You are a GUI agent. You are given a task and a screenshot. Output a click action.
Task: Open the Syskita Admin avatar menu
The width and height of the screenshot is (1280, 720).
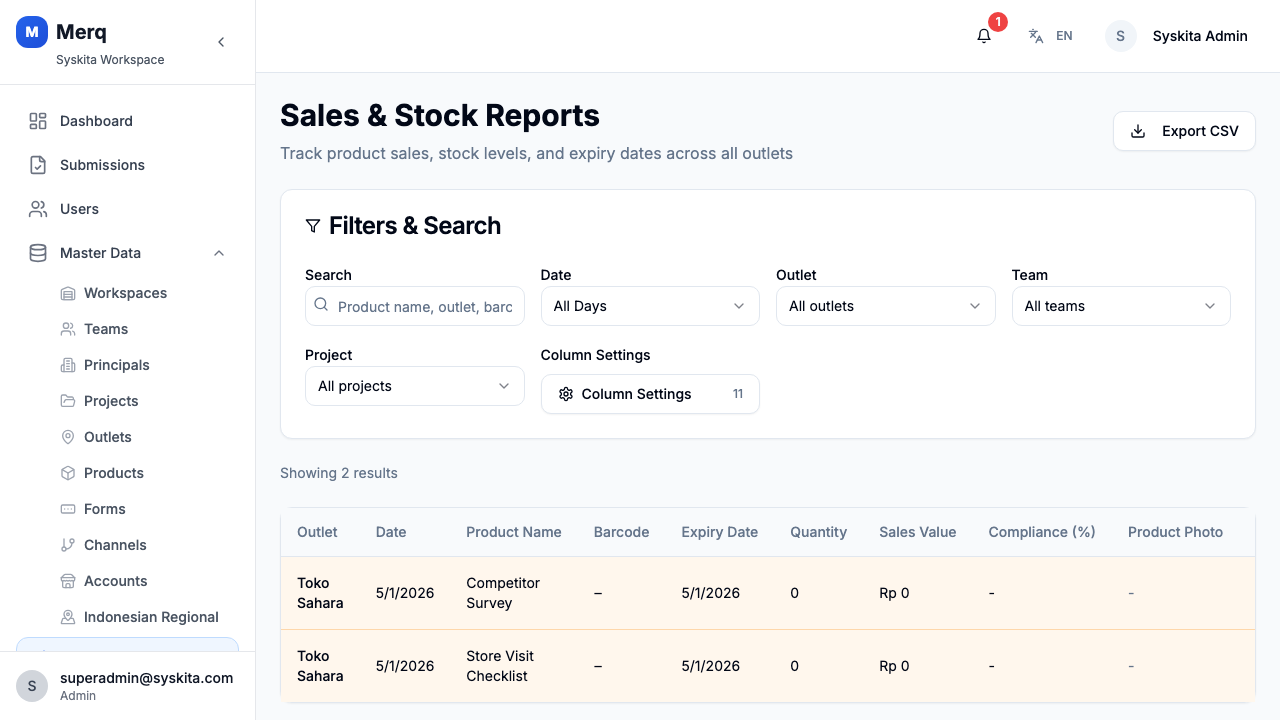[1120, 36]
